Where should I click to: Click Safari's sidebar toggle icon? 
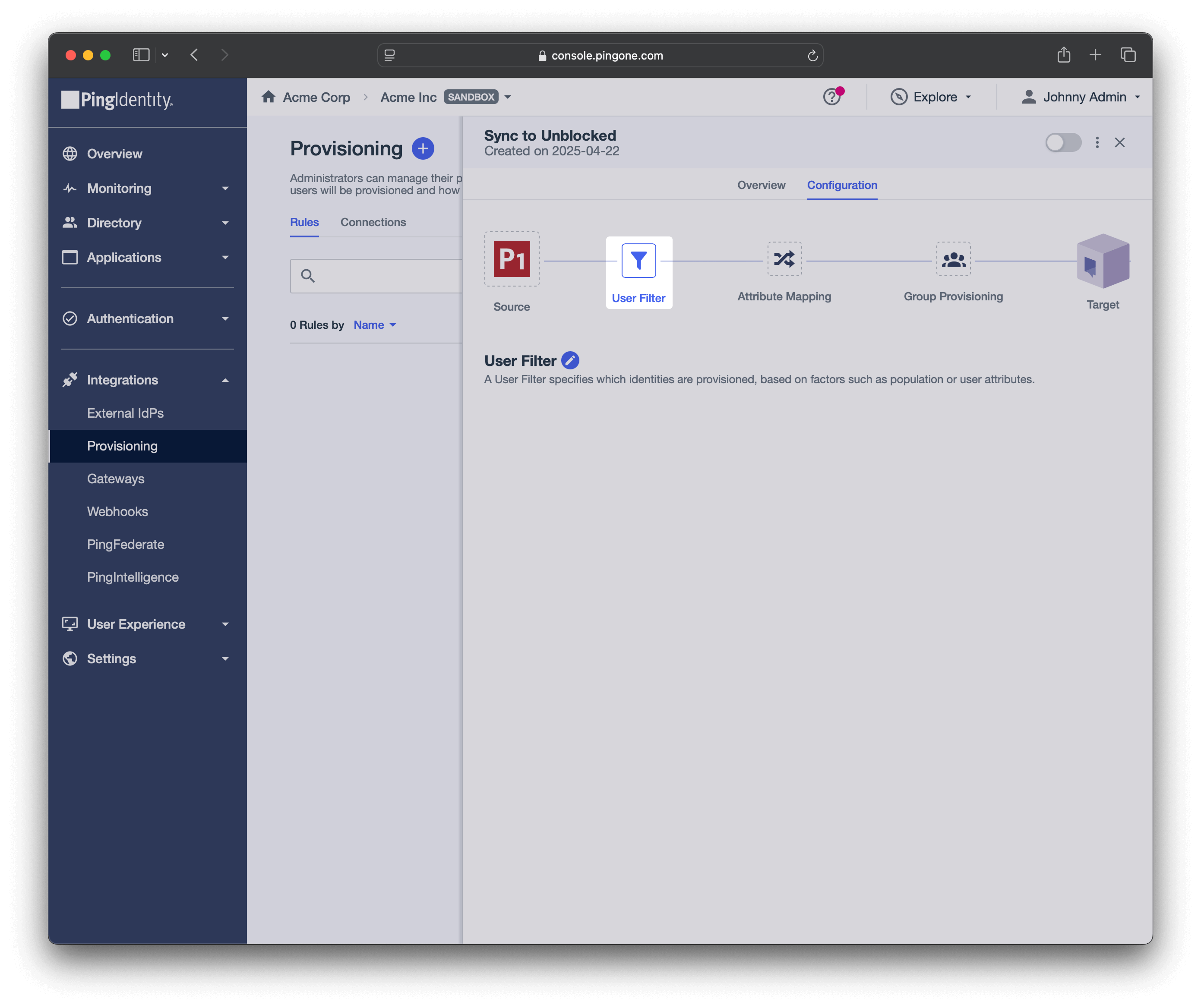141,55
